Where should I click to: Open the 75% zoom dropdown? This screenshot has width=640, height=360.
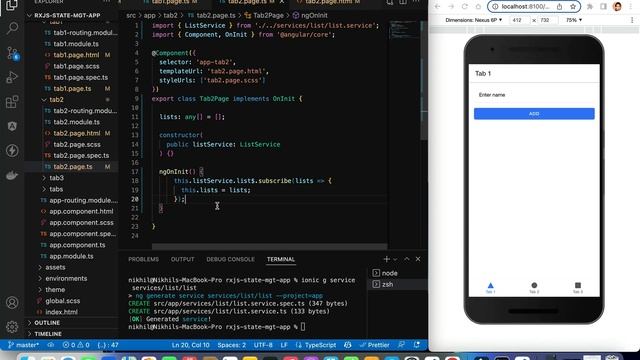click(x=573, y=20)
